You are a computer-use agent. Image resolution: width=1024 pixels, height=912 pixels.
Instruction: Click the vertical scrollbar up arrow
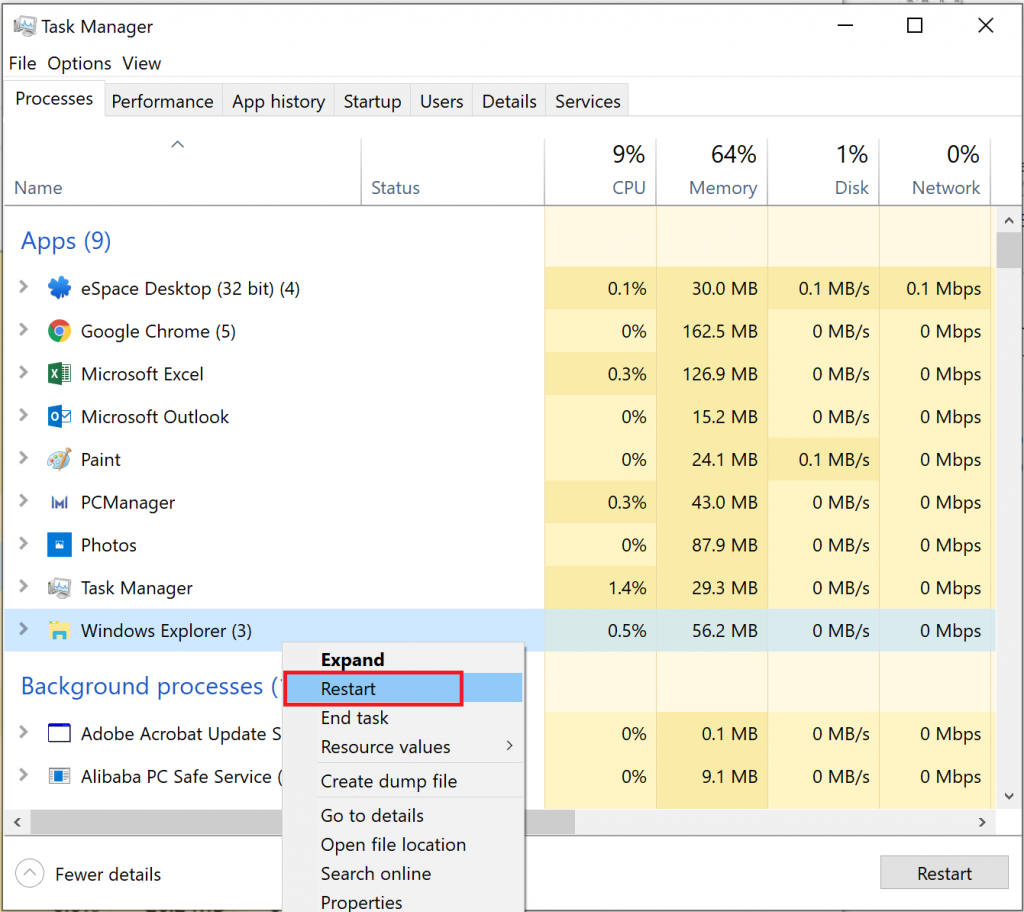[1009, 220]
